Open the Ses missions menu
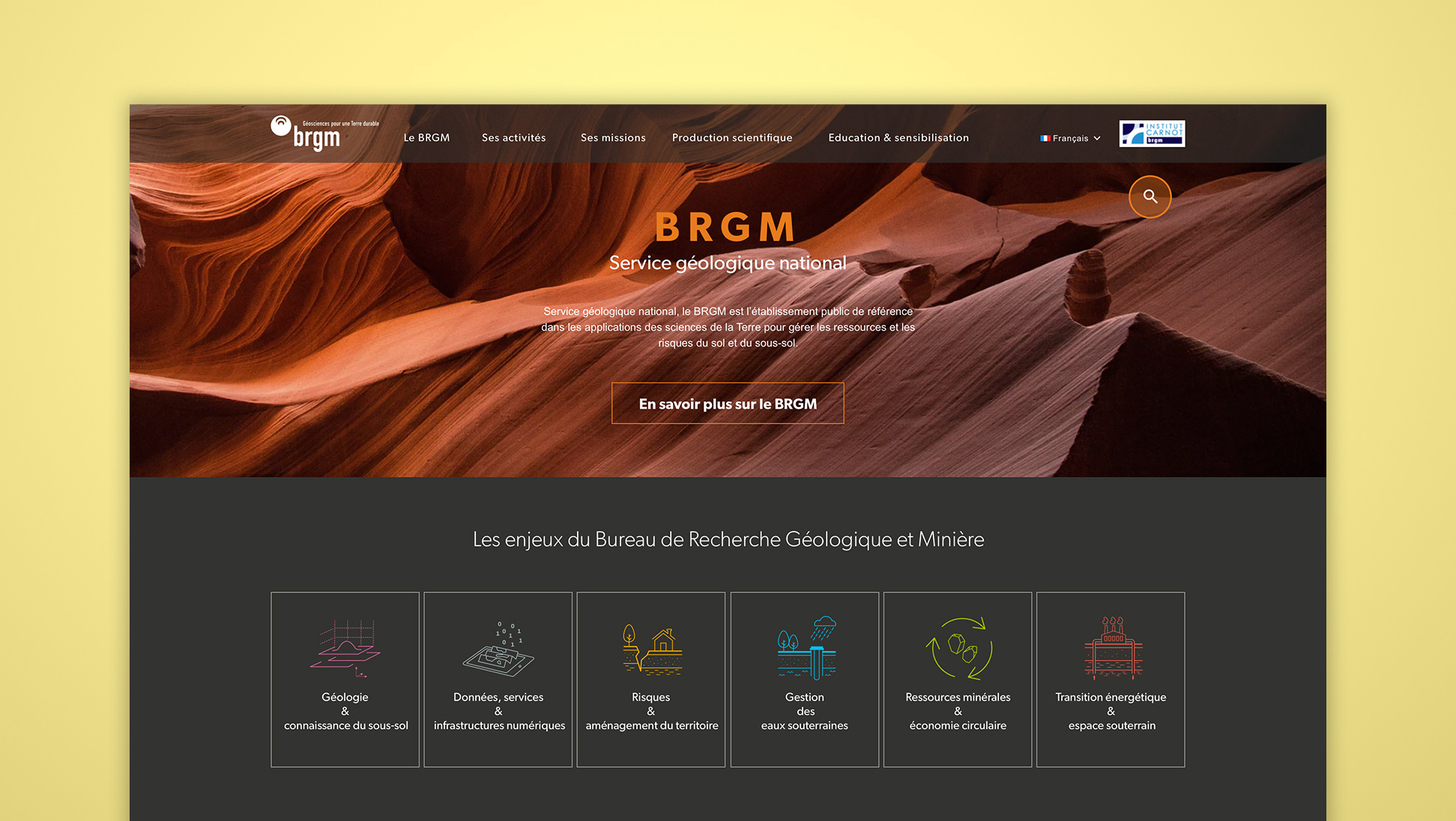Screen dimensions: 1456x821 (x=613, y=138)
